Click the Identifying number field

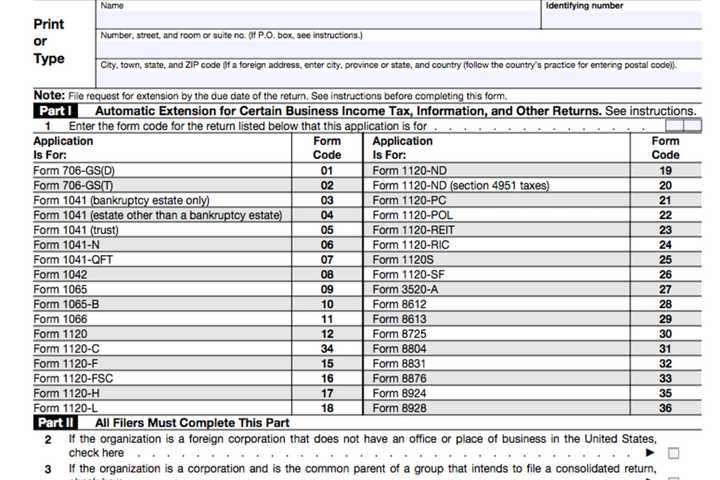pos(622,20)
